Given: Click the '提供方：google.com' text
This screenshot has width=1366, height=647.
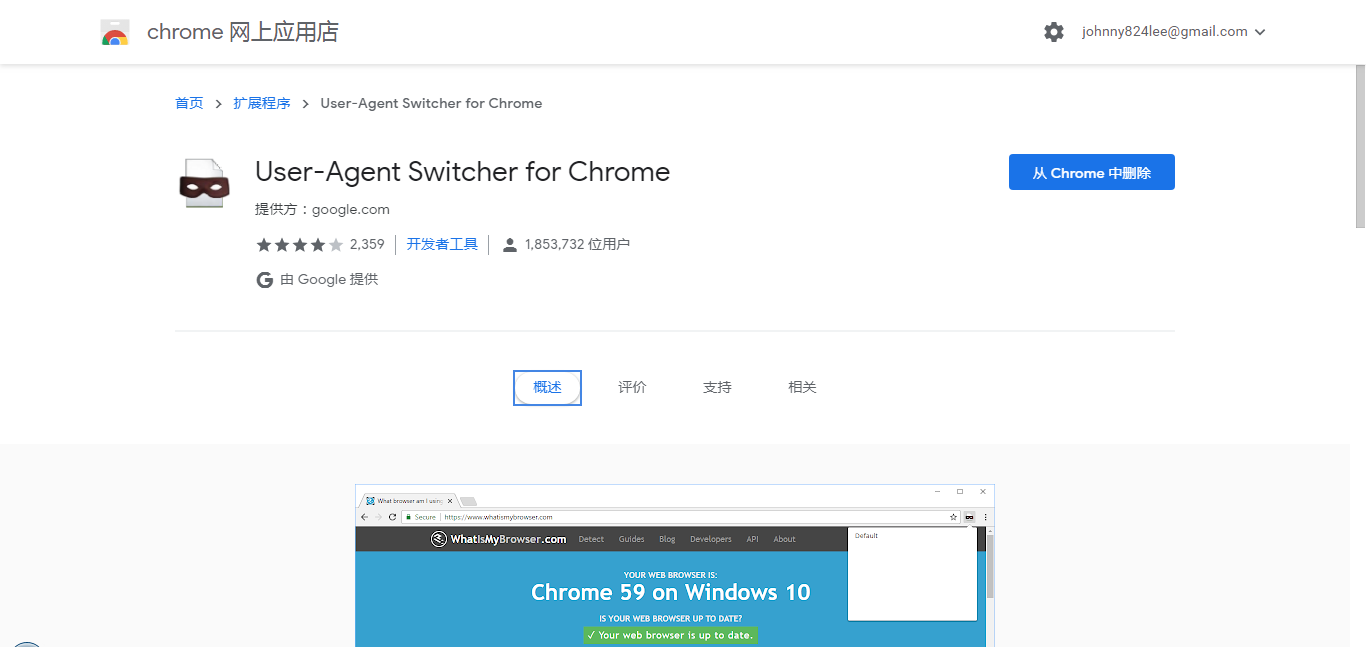Looking at the screenshot, I should click(322, 210).
